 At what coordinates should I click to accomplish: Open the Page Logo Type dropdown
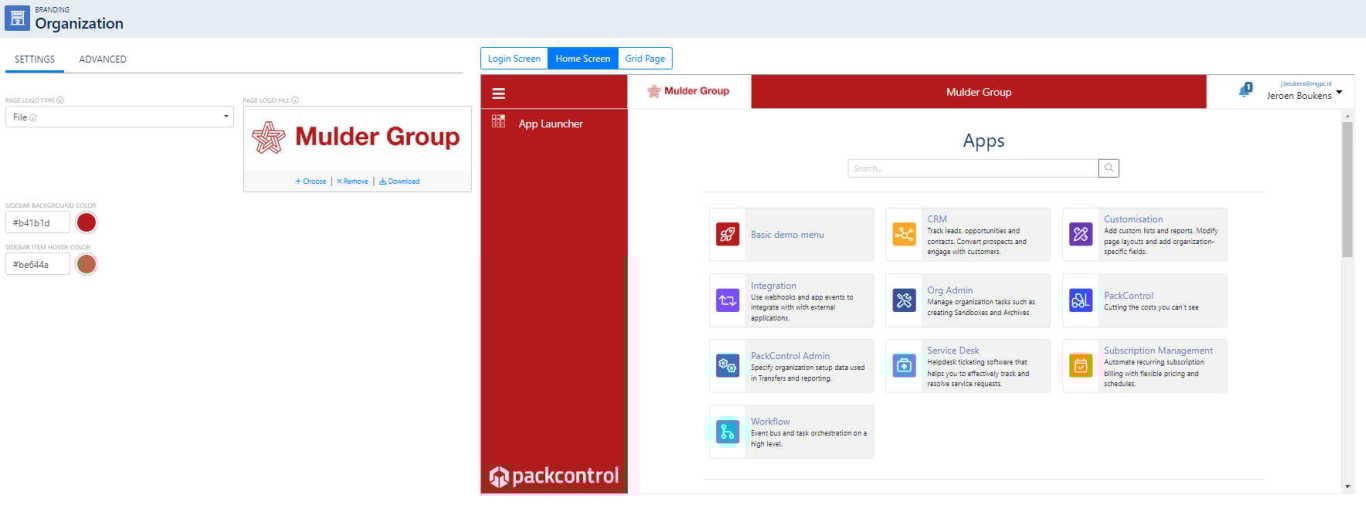[x=119, y=117]
